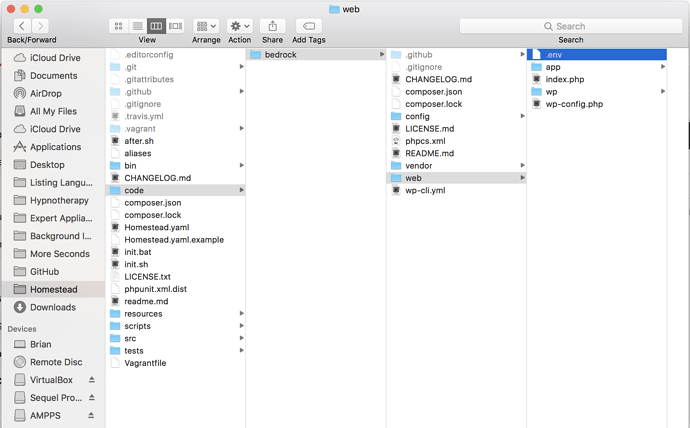Switch to column view
This screenshot has height=428, width=690.
tap(156, 26)
